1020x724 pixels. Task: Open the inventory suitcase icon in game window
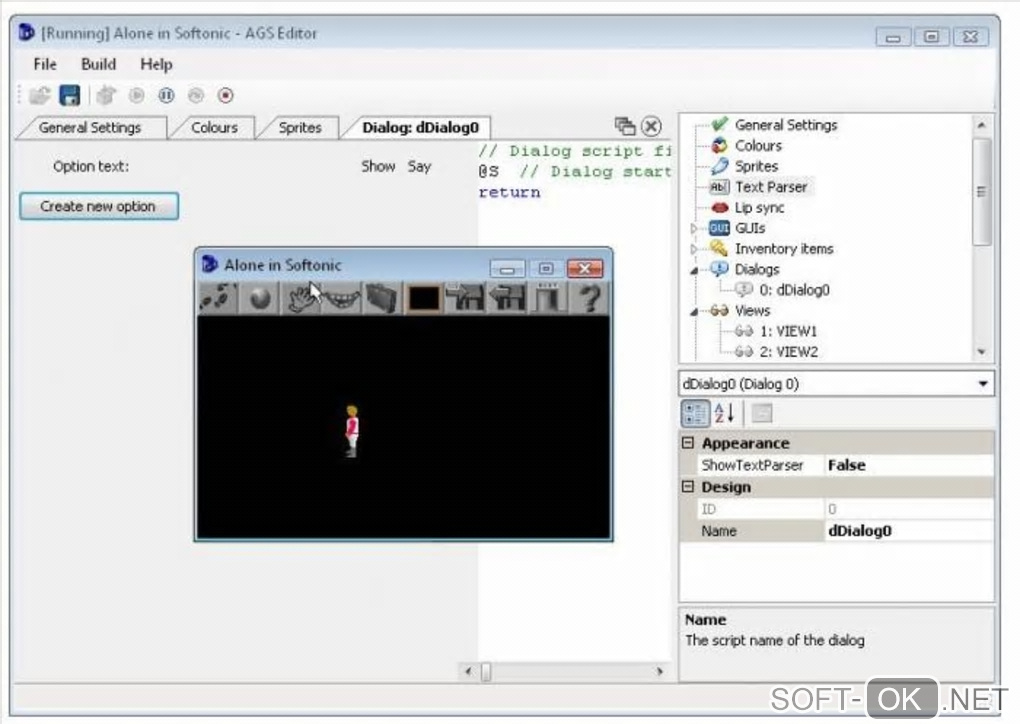(382, 299)
